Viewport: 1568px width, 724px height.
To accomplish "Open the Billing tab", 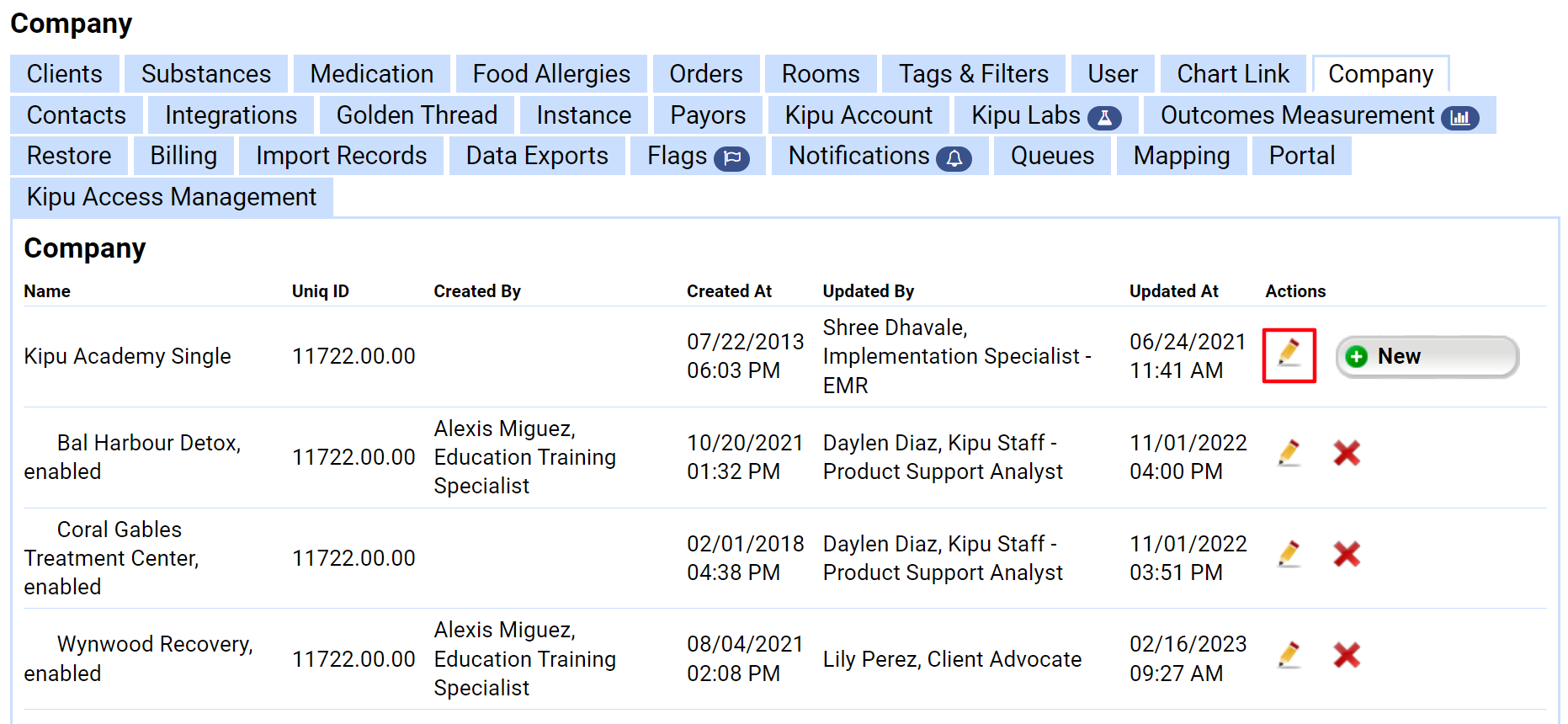I will (x=183, y=156).
